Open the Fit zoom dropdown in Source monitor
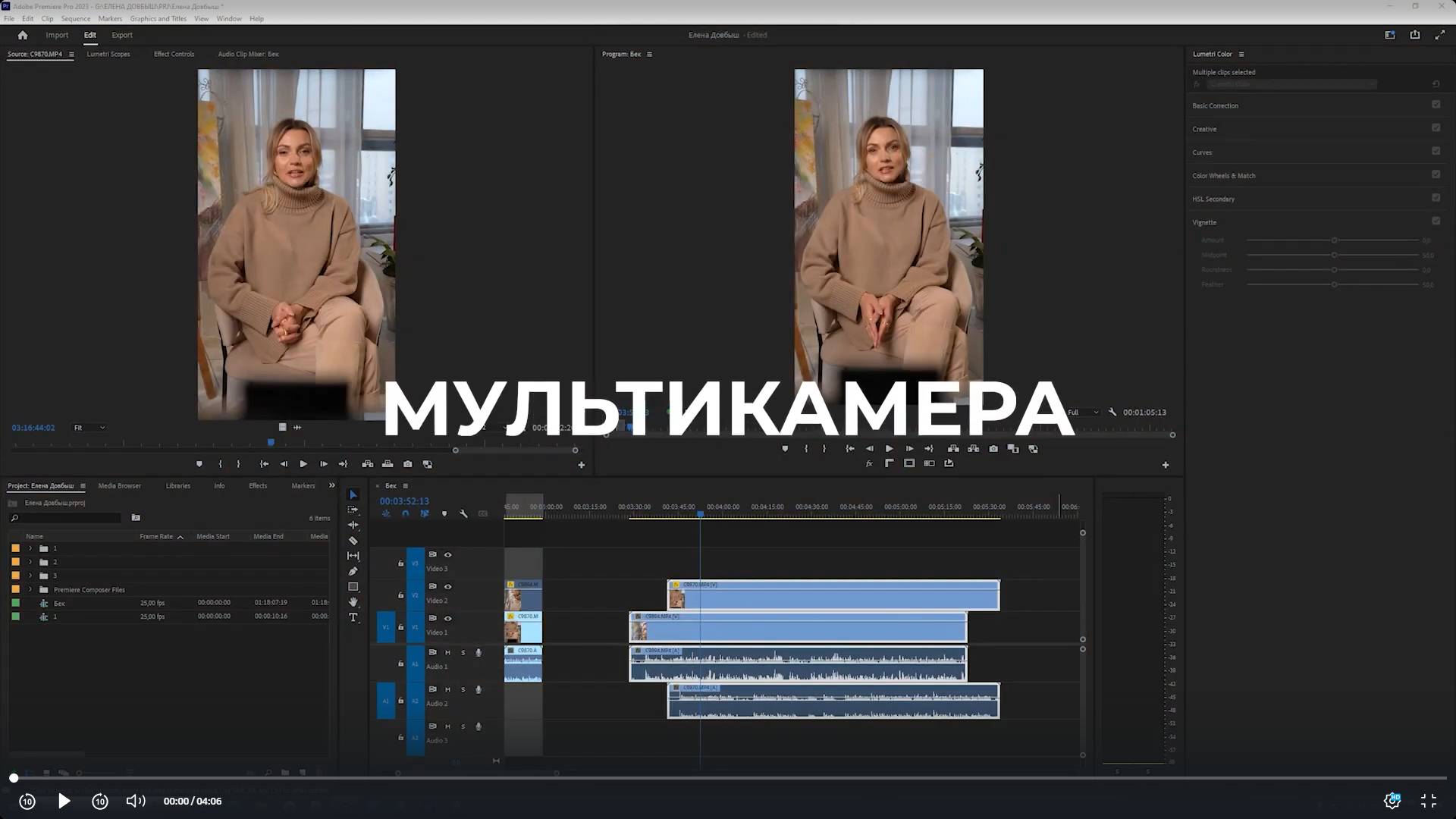The image size is (1456, 819). click(89, 428)
